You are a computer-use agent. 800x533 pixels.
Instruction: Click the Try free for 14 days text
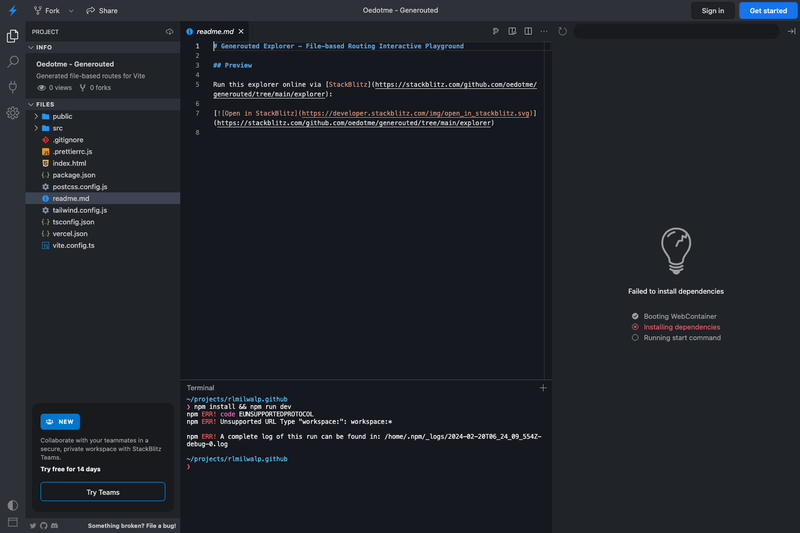click(70, 469)
